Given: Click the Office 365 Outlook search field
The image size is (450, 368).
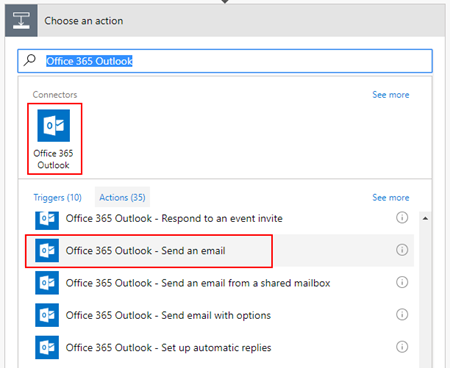Looking at the screenshot, I should click(x=225, y=61).
